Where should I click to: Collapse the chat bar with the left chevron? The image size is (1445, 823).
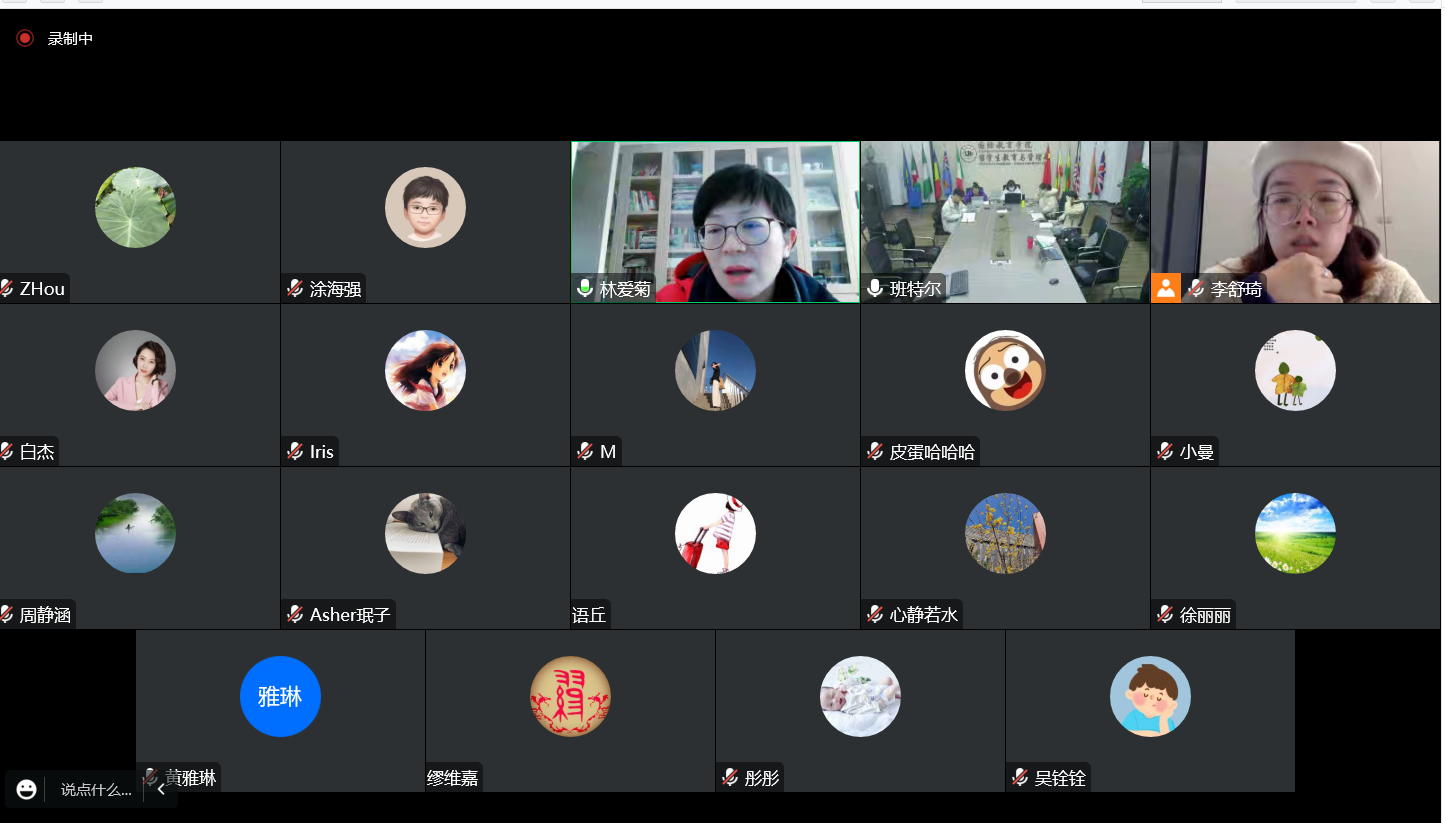pos(161,789)
